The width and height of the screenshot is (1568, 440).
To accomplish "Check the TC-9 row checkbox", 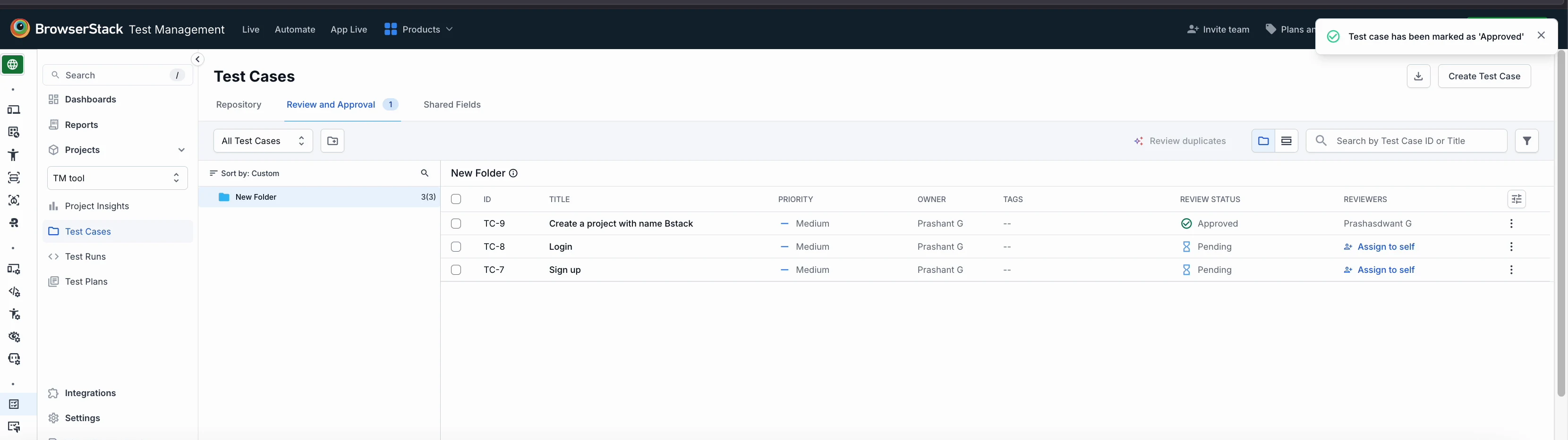I will (x=456, y=223).
